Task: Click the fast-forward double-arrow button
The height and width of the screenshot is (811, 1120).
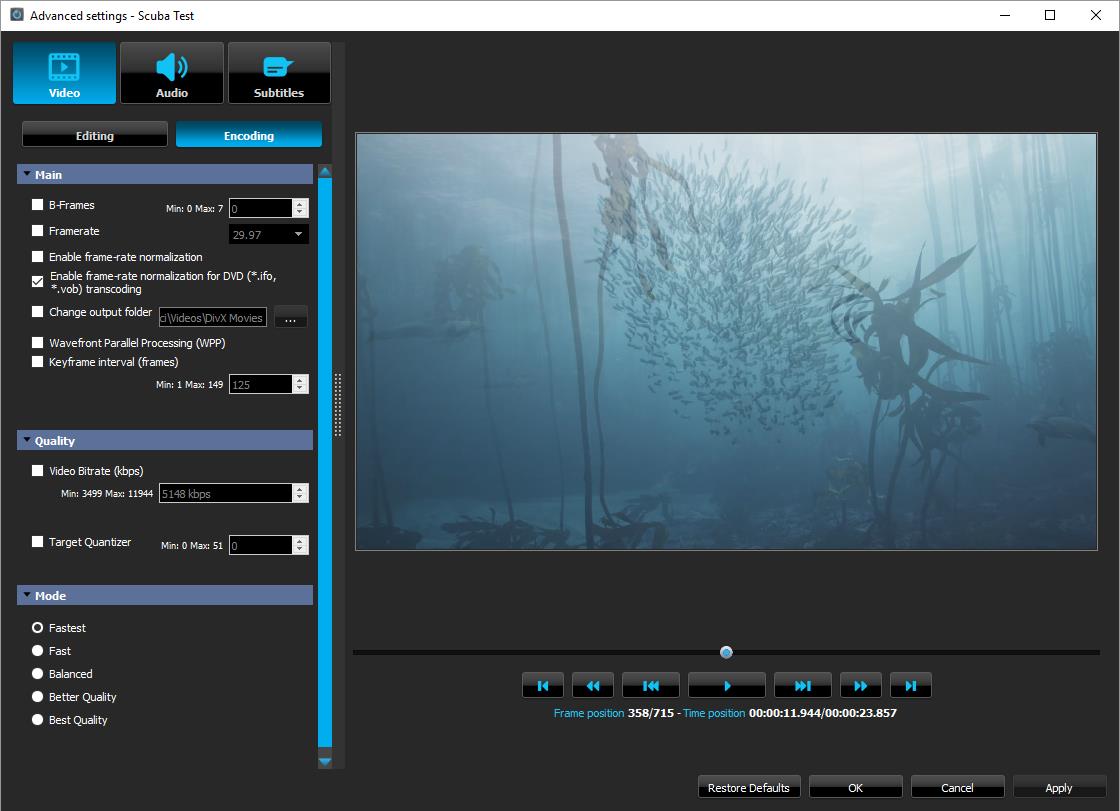Action: pos(860,686)
